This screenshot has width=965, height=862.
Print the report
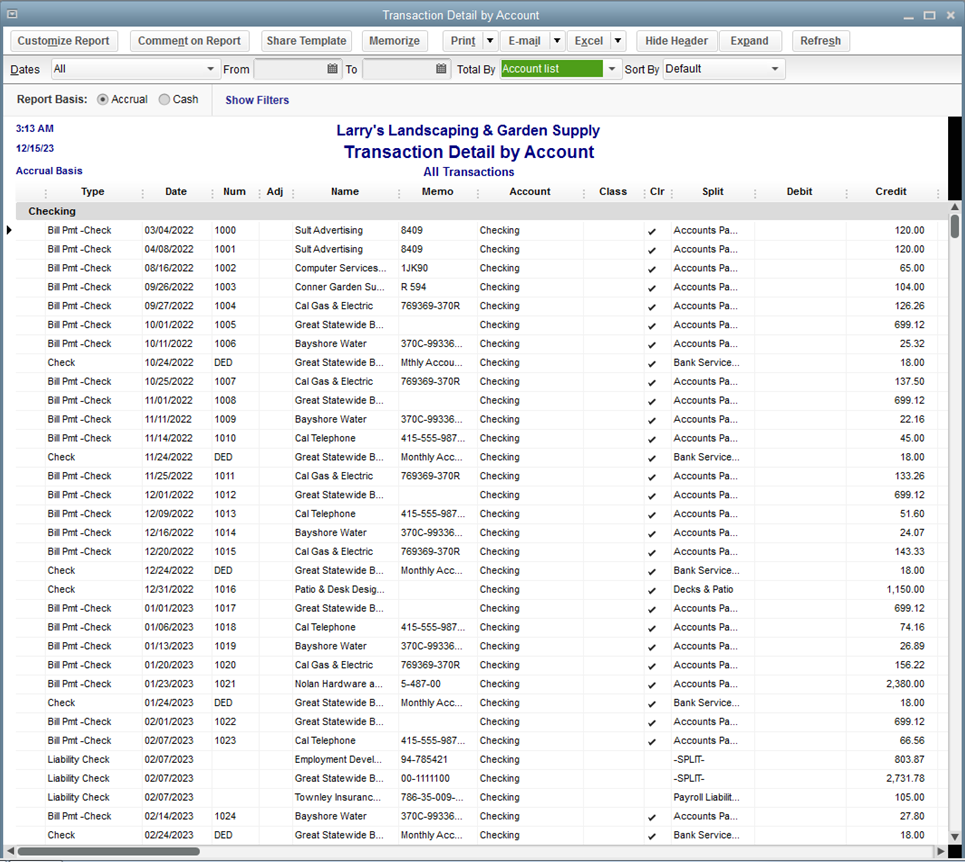pos(463,41)
